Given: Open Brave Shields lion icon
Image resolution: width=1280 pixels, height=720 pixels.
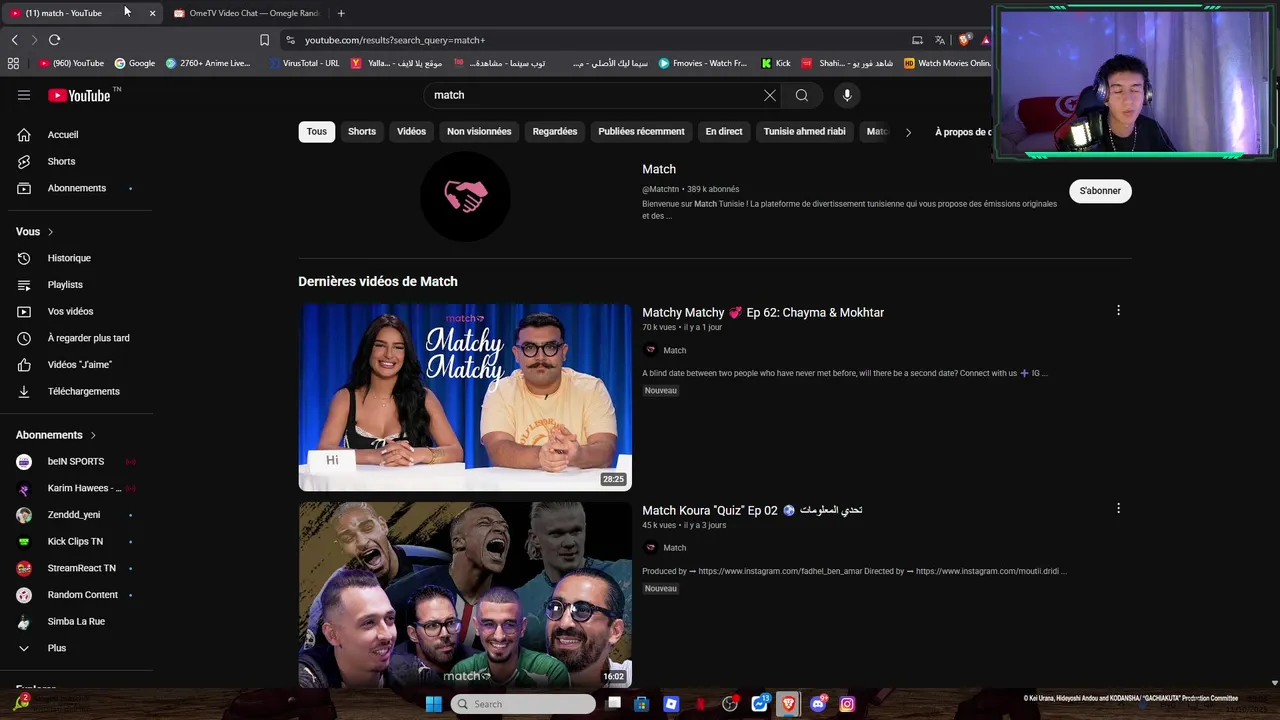Looking at the screenshot, I should tap(964, 40).
